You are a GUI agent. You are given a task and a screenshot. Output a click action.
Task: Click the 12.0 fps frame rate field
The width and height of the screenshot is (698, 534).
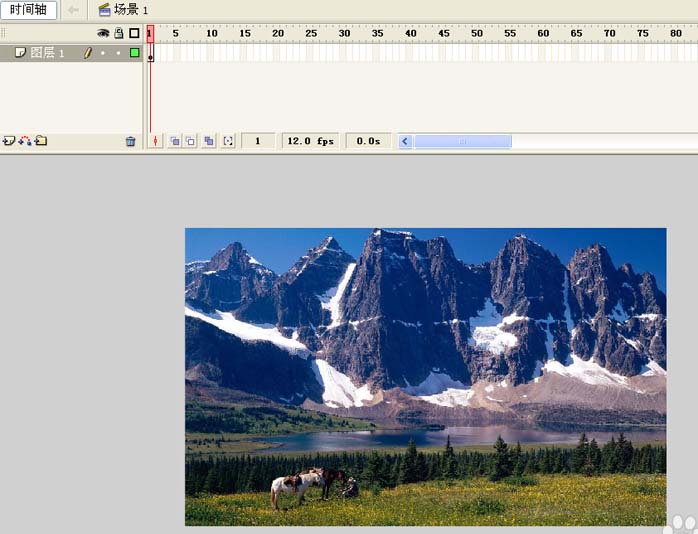point(310,141)
